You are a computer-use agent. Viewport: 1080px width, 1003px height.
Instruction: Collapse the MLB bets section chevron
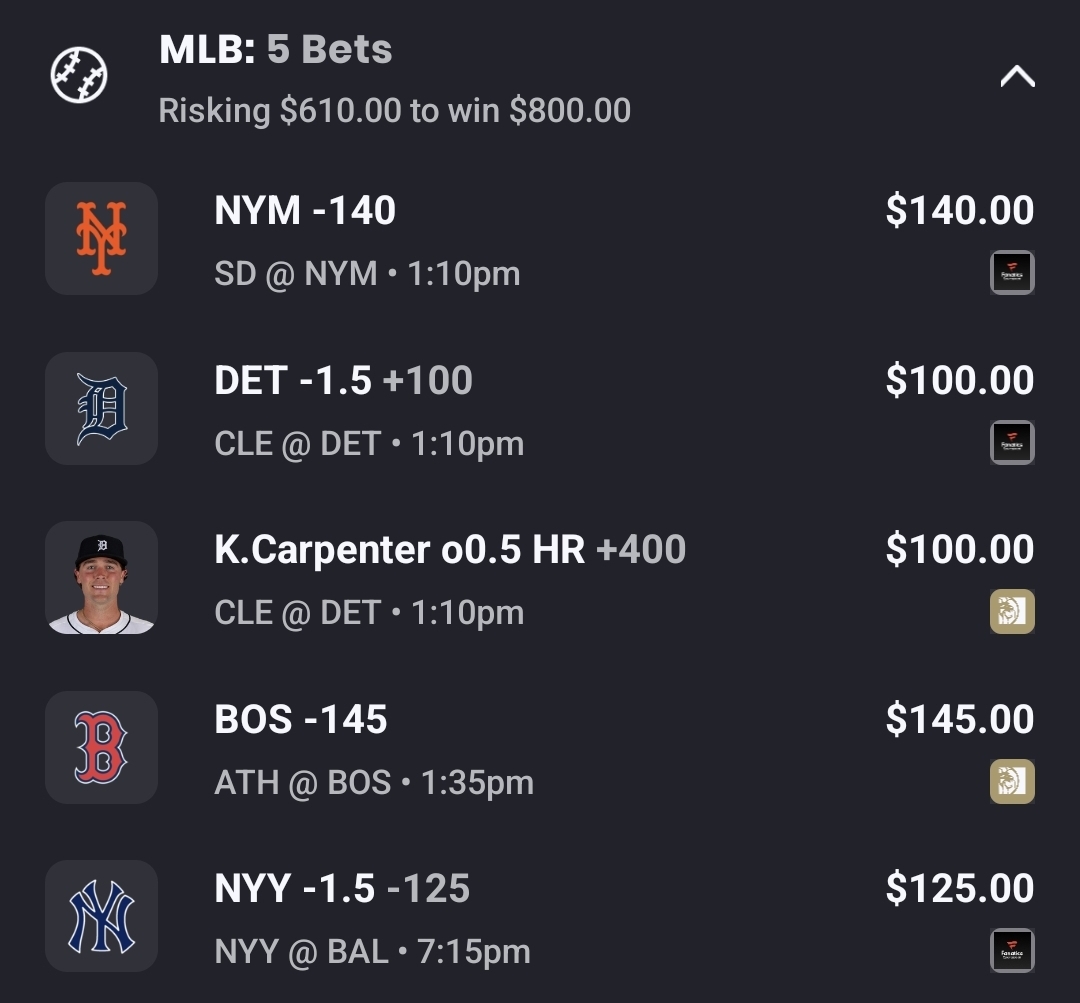click(1017, 77)
